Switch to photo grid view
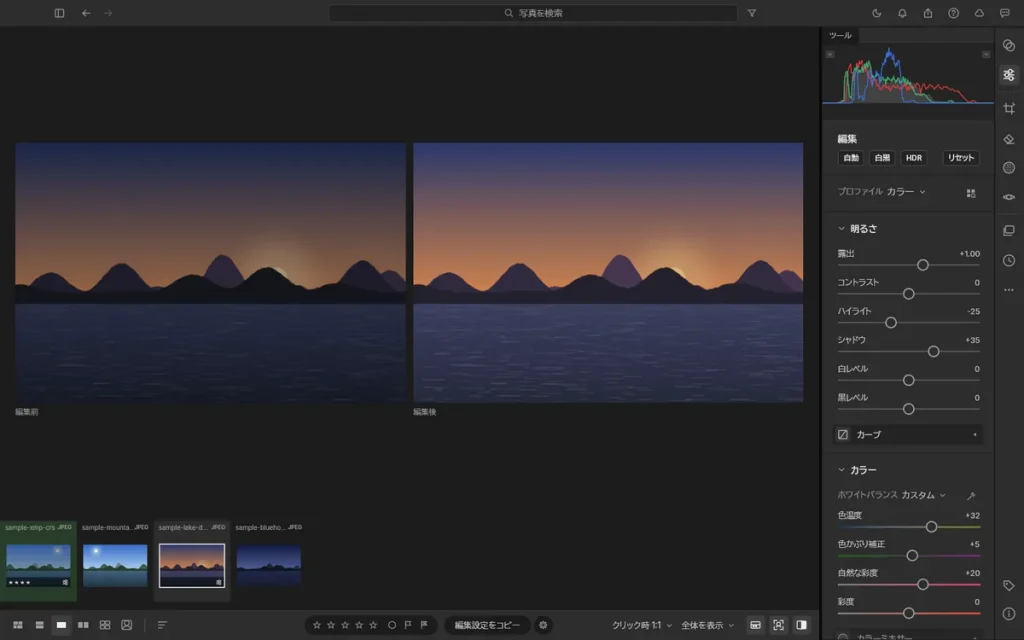 (18, 625)
